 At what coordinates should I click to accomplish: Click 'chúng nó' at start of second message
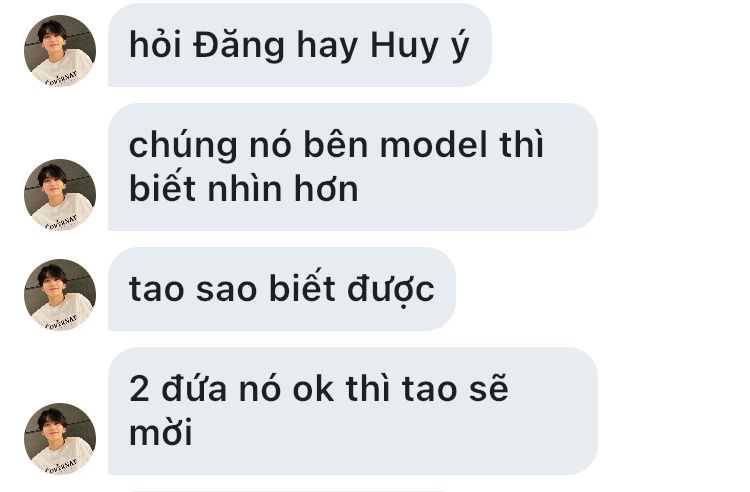(x=210, y=146)
